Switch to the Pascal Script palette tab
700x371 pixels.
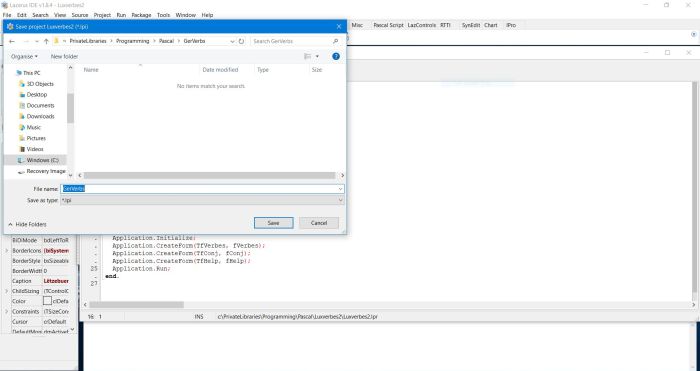click(x=388, y=25)
